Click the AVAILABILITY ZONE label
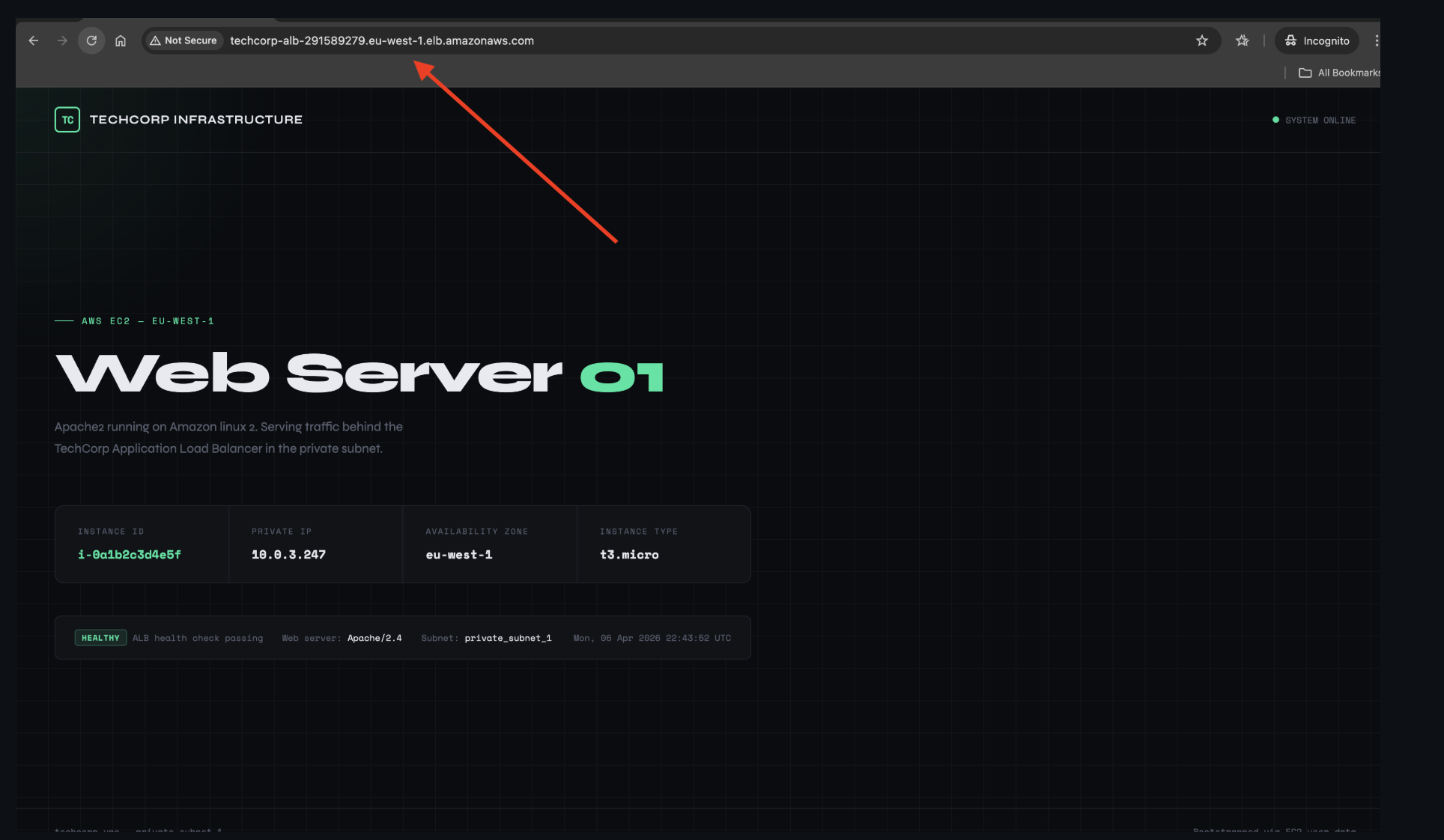This screenshot has width=1444, height=840. pyautogui.click(x=477, y=532)
